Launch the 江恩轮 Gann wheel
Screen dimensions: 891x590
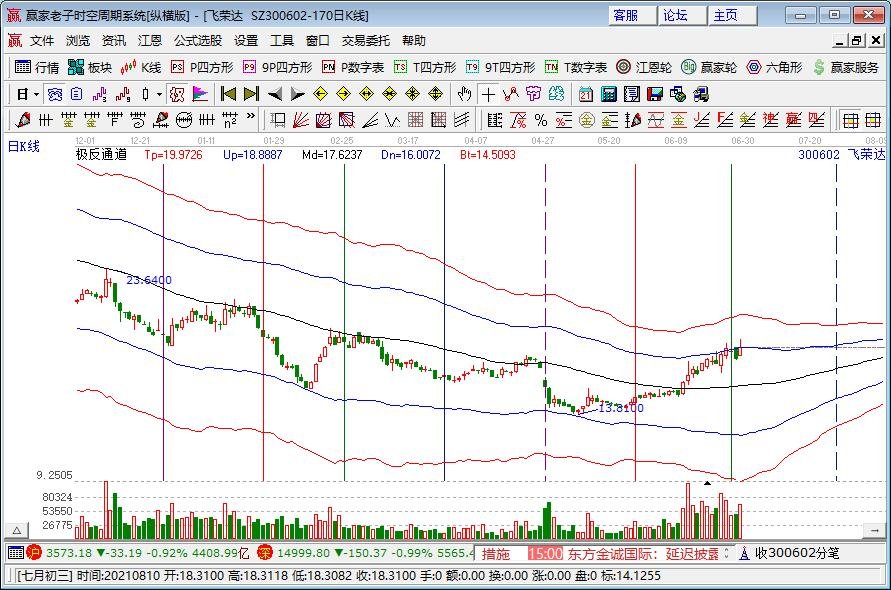(x=644, y=68)
